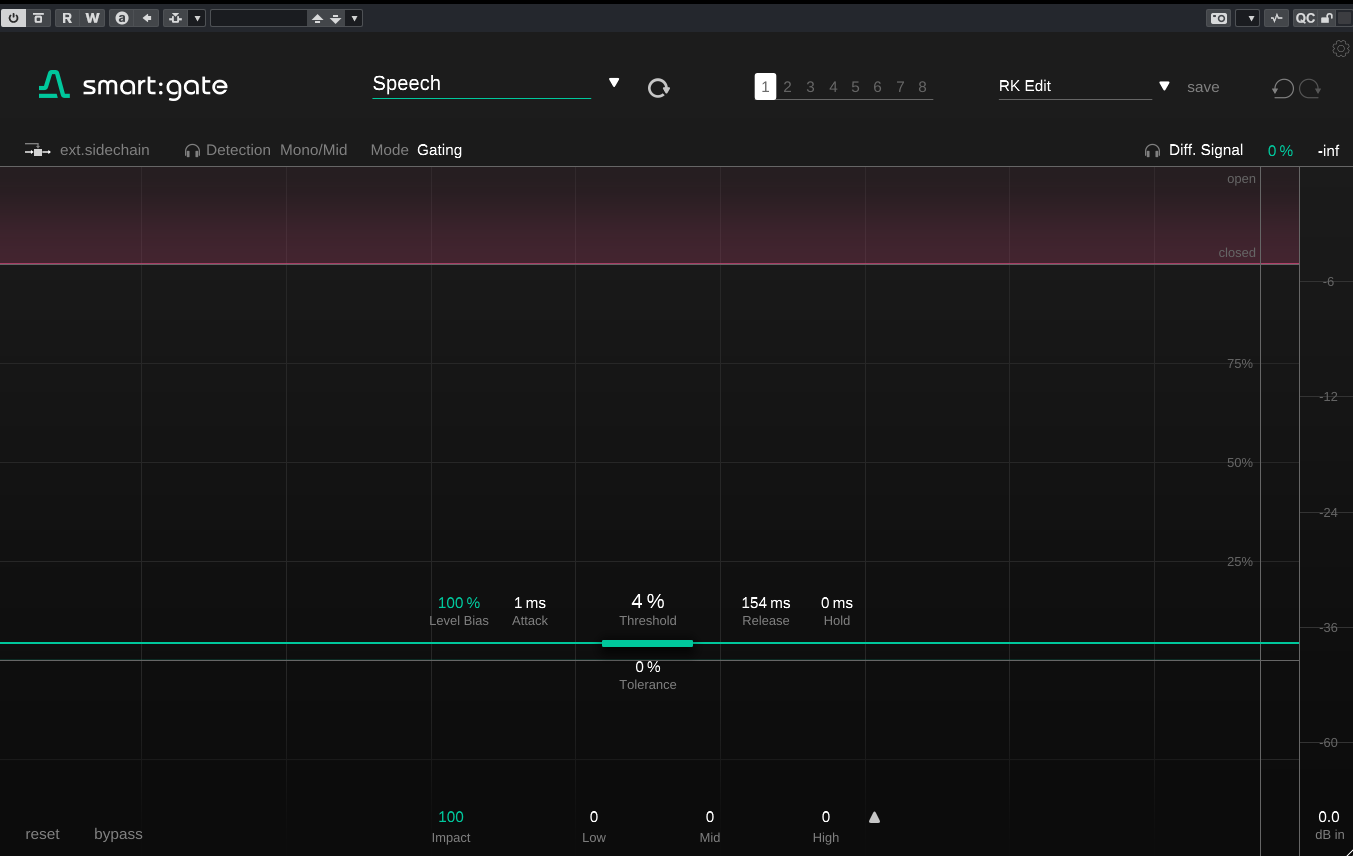Viewport: 1353px width, 856px height.
Task: Click the host preset name field
Action: [259, 18]
